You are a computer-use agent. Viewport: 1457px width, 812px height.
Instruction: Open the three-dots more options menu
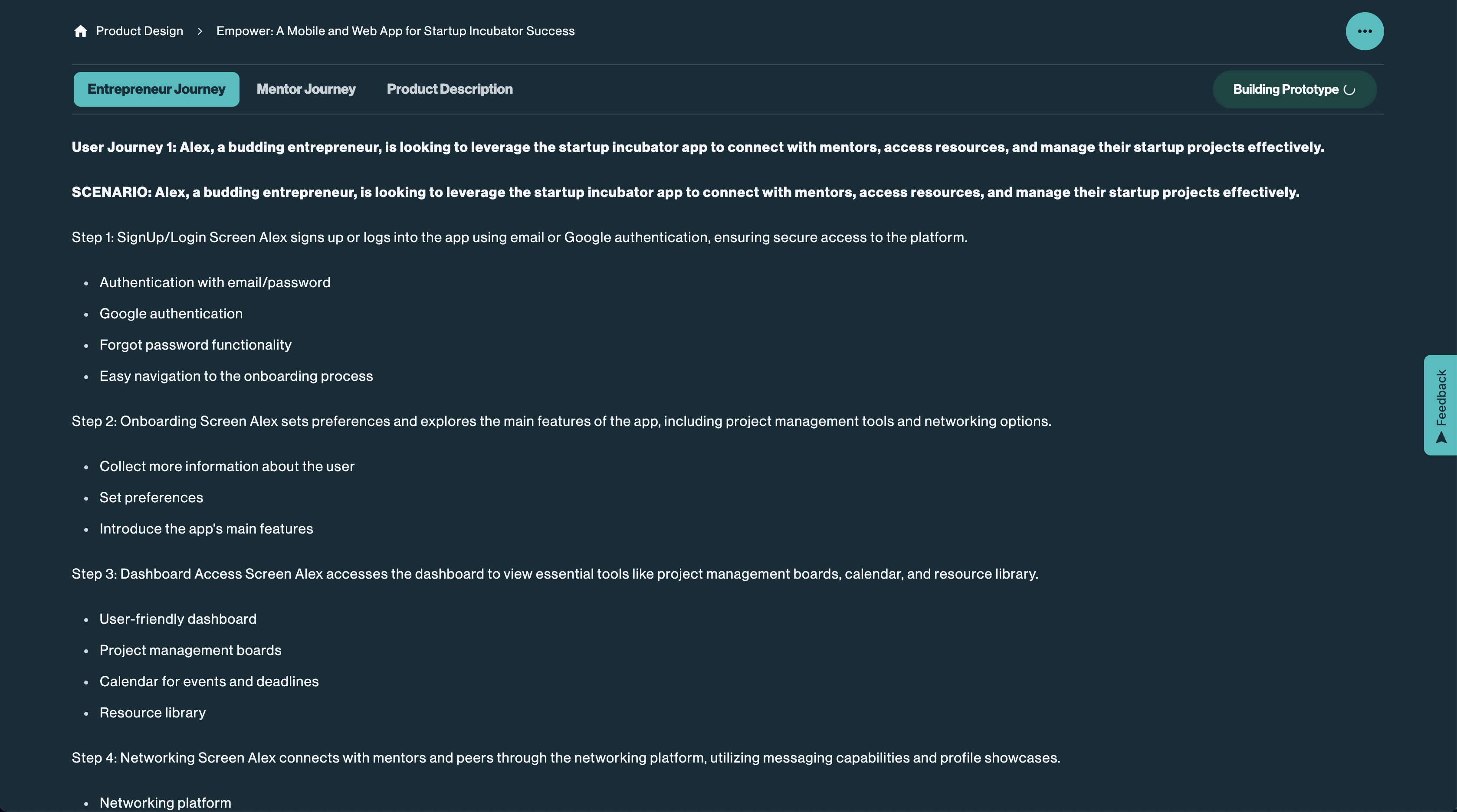1364,31
